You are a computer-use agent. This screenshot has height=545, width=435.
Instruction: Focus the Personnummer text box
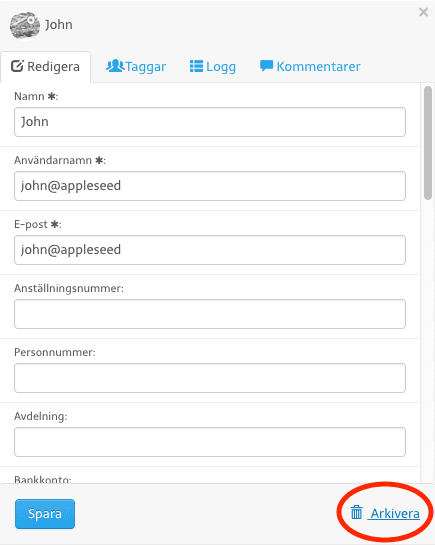(x=210, y=378)
